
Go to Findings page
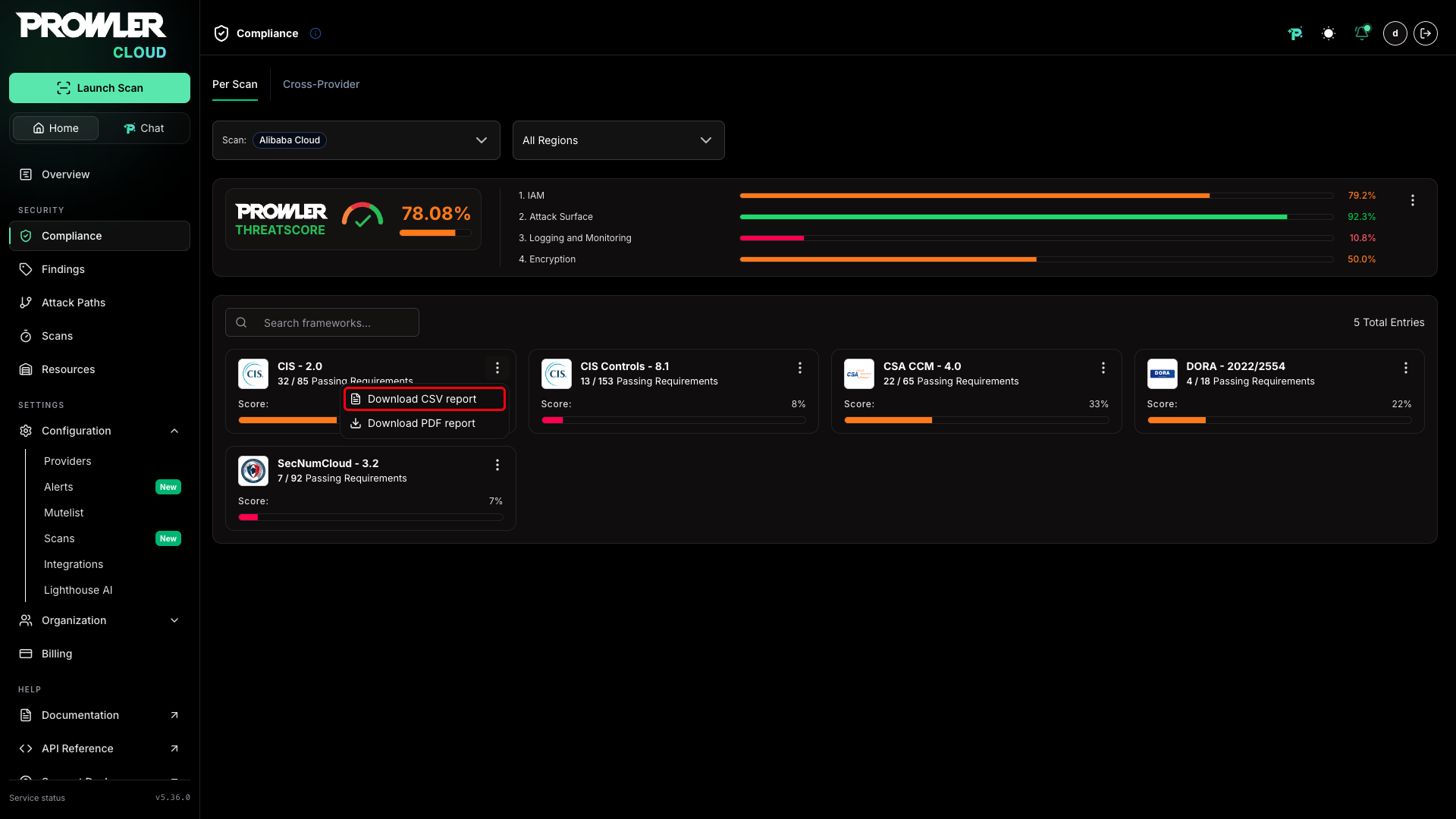tap(99, 269)
